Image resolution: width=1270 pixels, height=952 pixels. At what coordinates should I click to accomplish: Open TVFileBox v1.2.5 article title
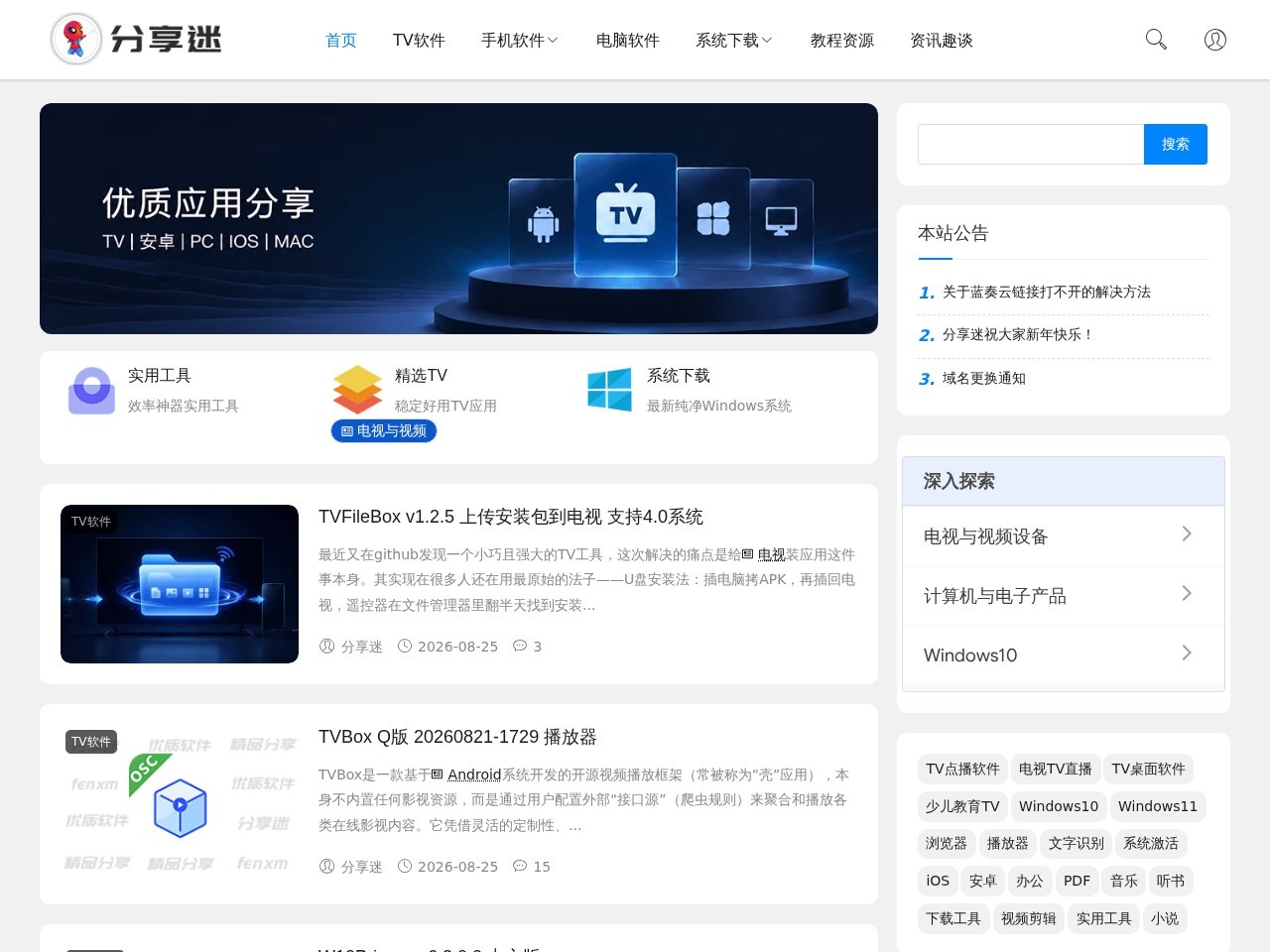511,517
